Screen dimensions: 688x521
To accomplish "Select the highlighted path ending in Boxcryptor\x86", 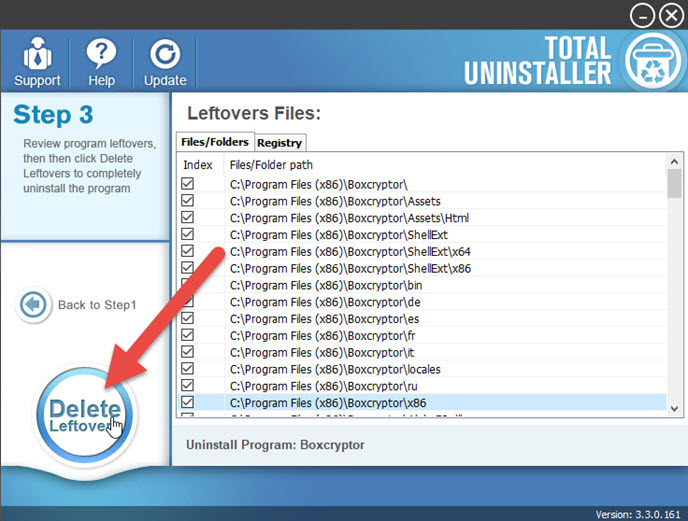I will 328,403.
